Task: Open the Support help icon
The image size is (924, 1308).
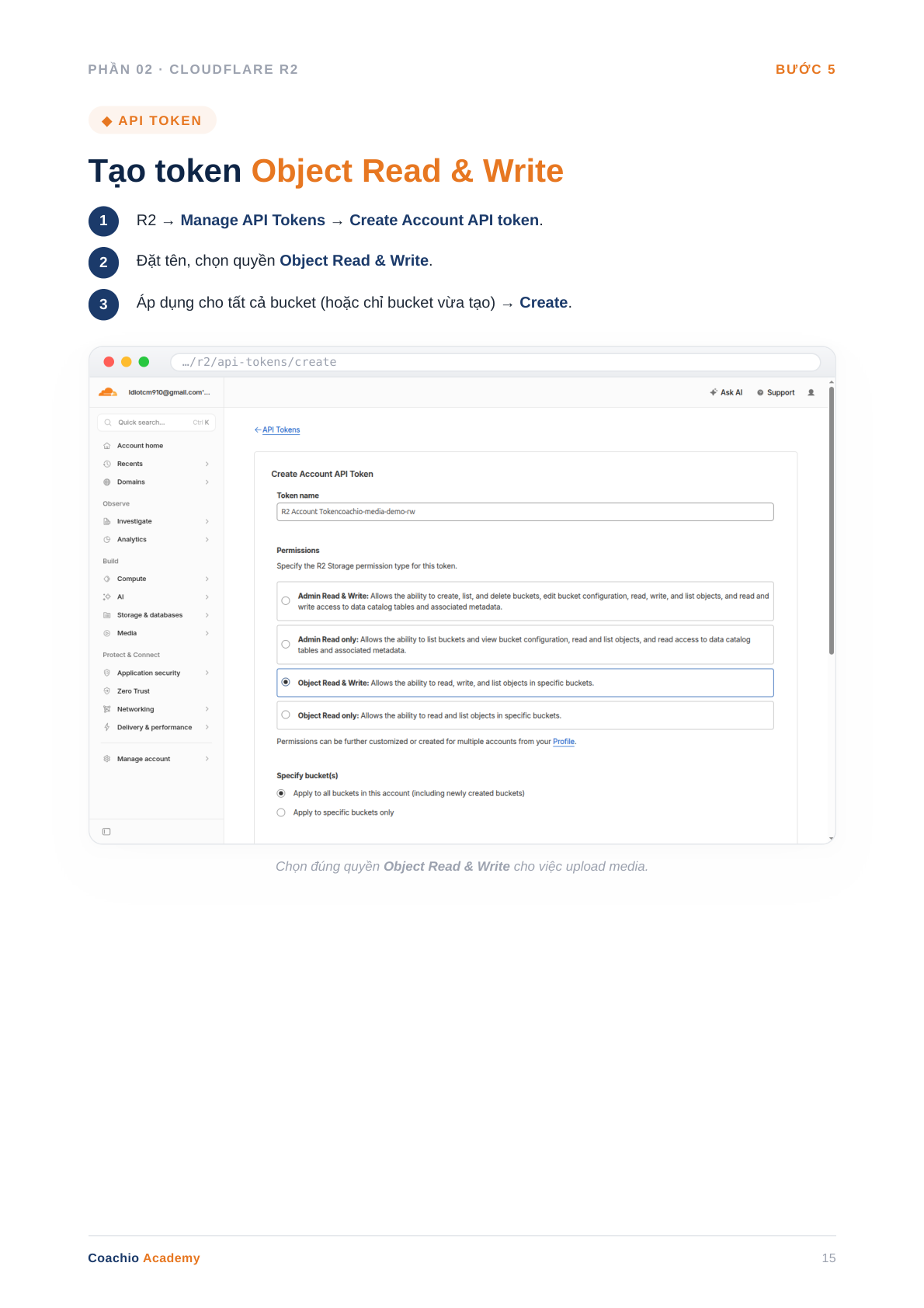Action: [760, 393]
